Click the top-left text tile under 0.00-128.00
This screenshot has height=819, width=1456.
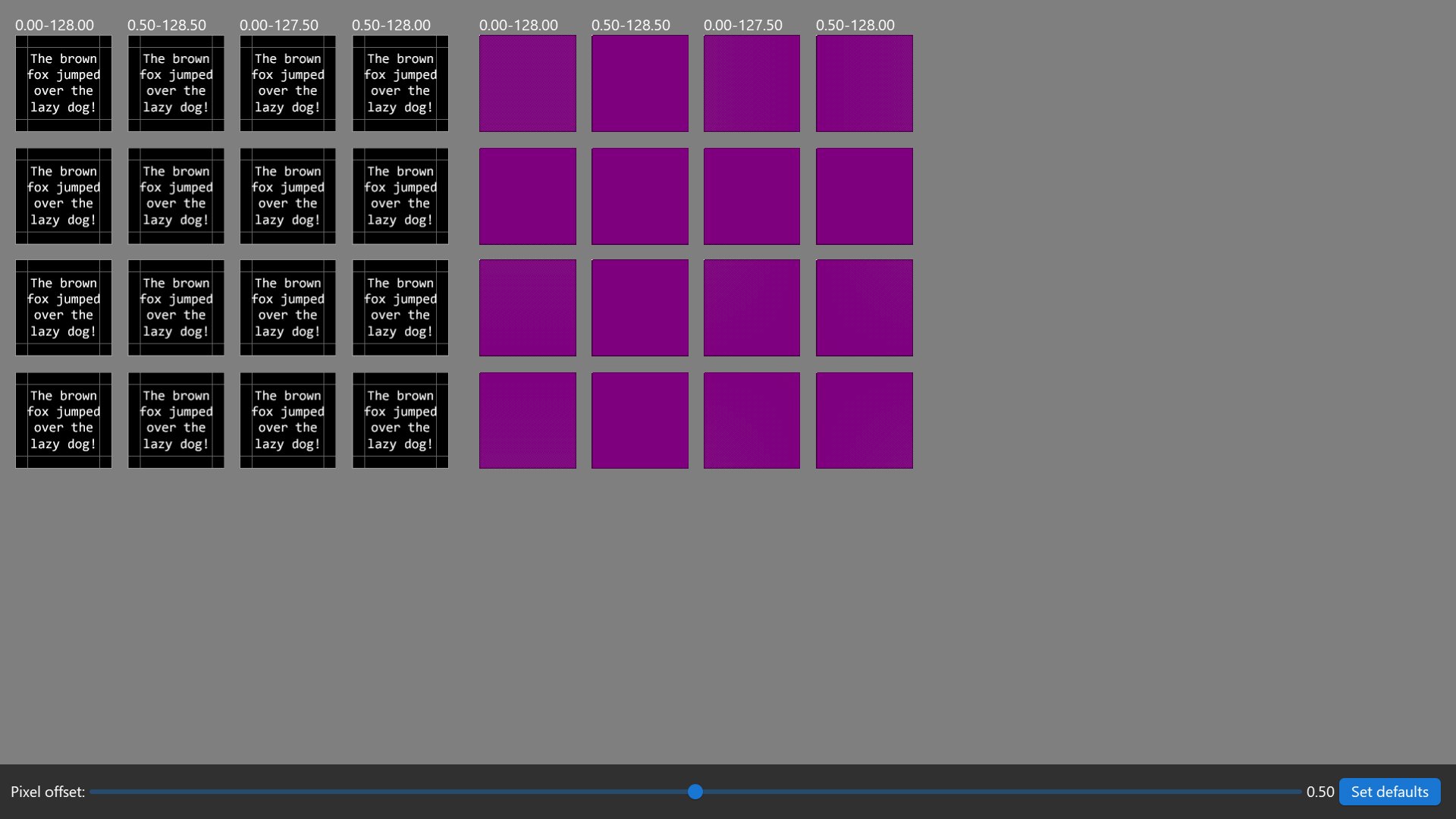(x=64, y=83)
